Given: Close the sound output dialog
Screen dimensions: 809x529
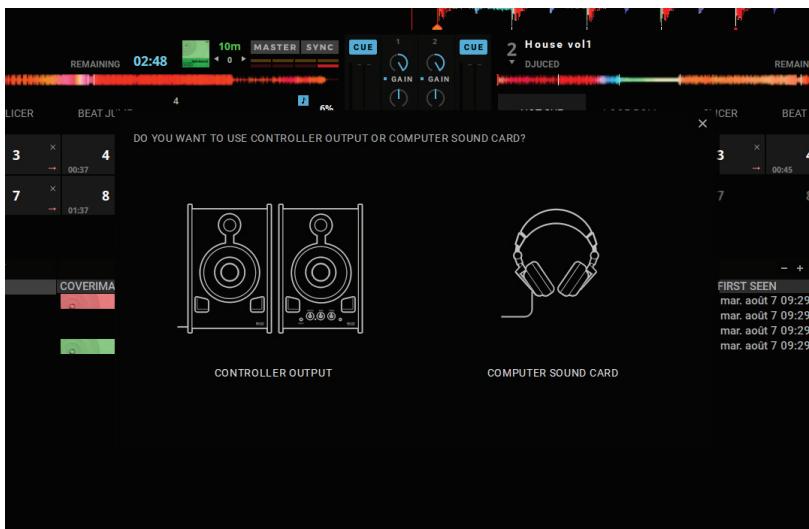Looking at the screenshot, I should tap(702, 123).
